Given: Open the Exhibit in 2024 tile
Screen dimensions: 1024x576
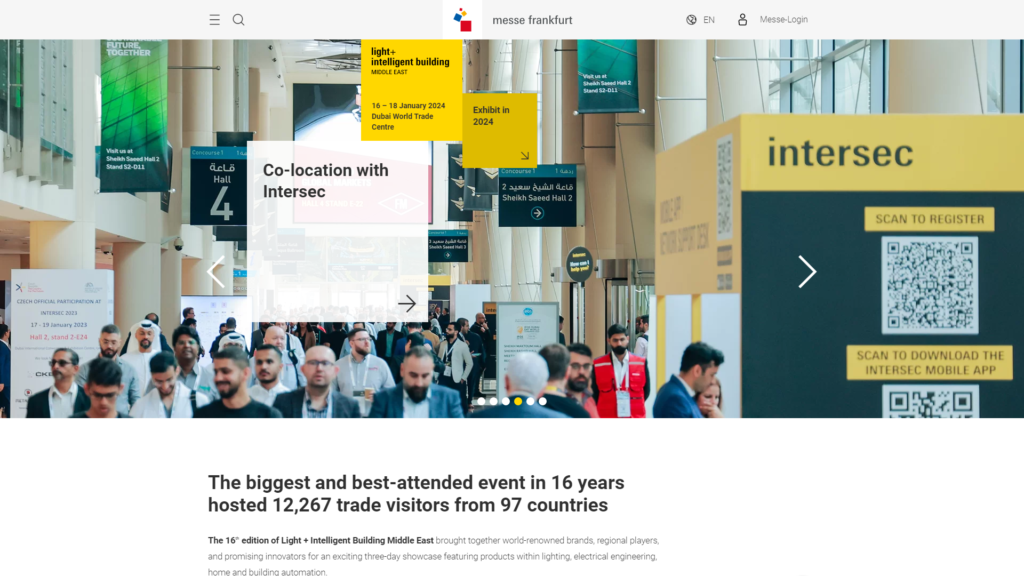Looking at the screenshot, I should pos(500,130).
